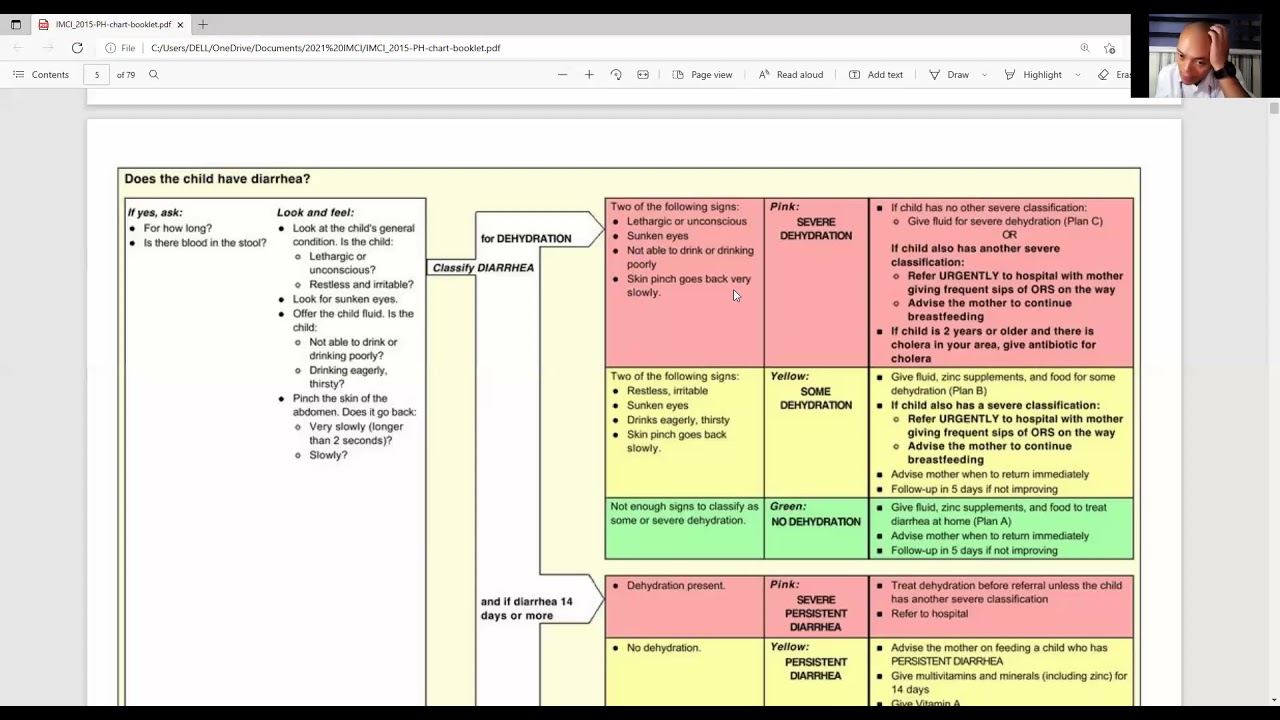
Task: Open the browser zoom magnifier icon
Action: pyautogui.click(x=1085, y=48)
